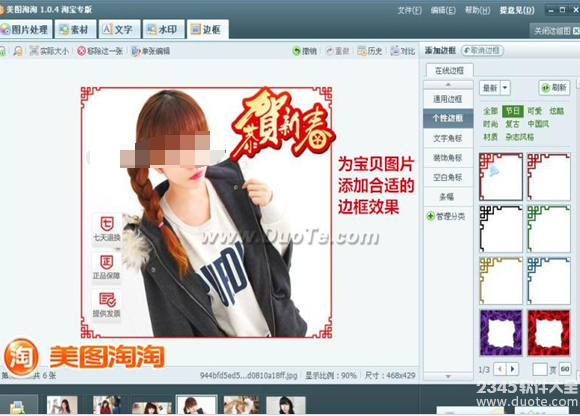Click the redo (重做) icon
The width and height of the screenshot is (580, 416).
point(330,51)
